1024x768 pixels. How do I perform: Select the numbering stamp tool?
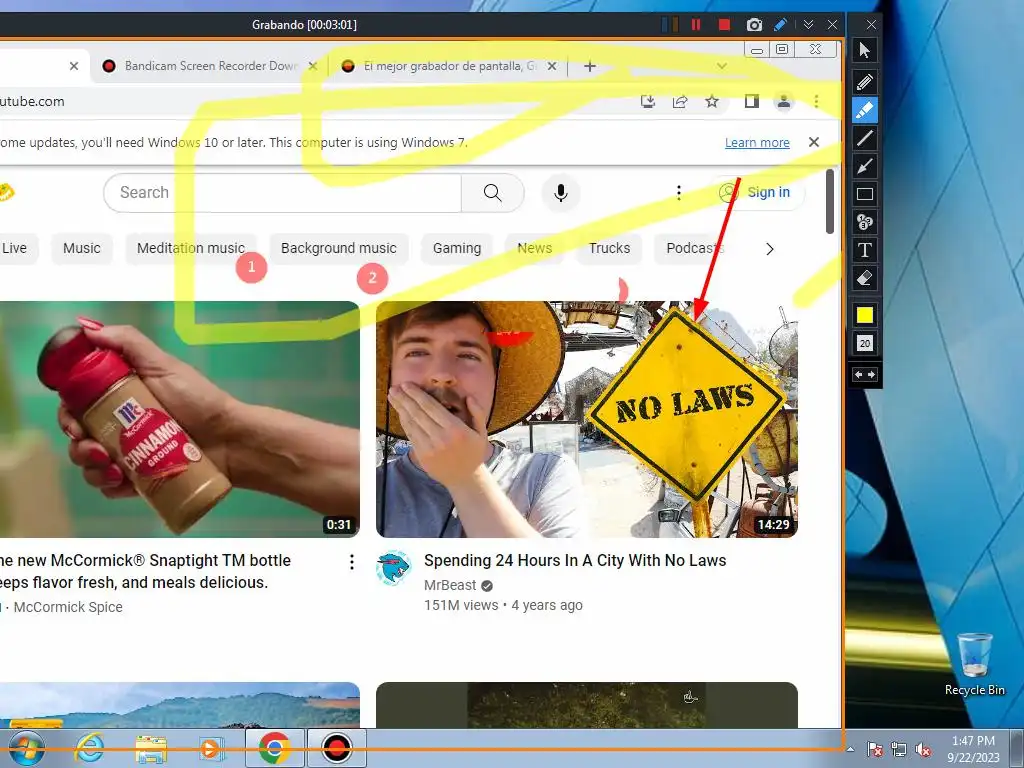[x=865, y=222]
